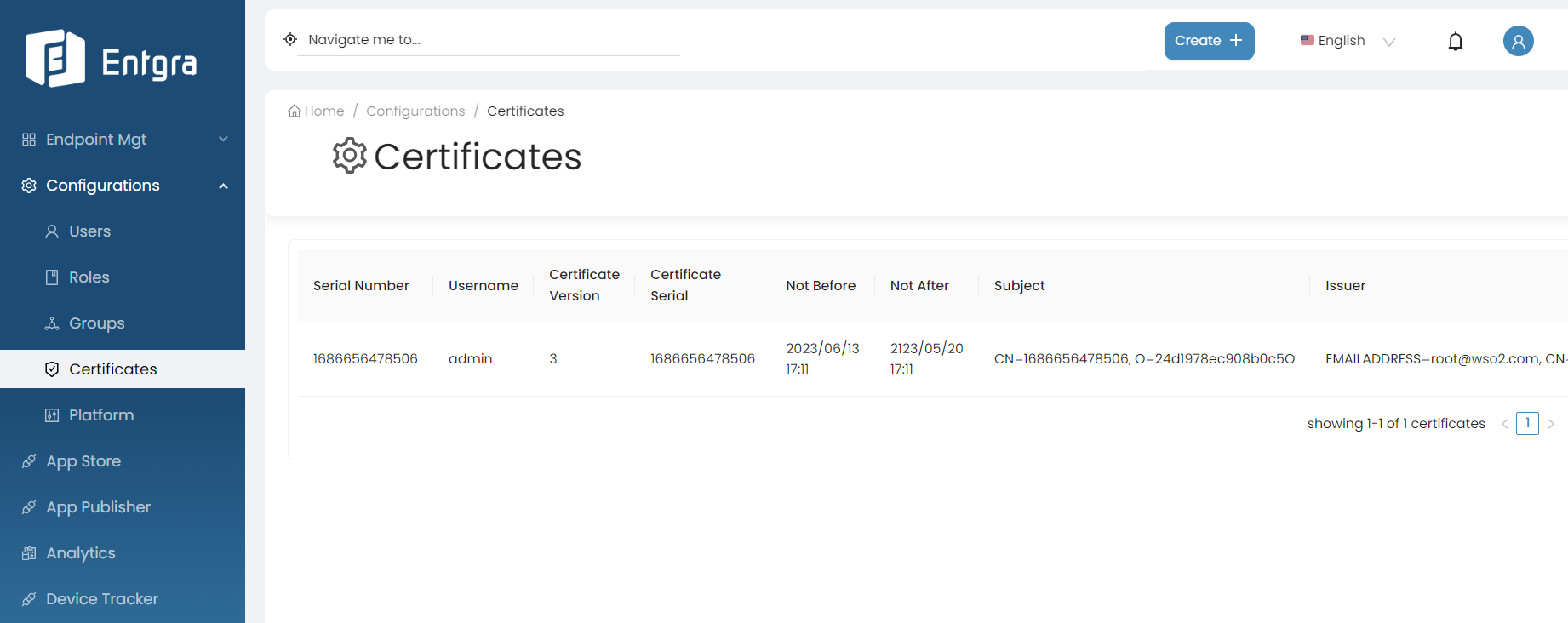This screenshot has height=623, width=1568.
Task: Click the CN=1686656478506 subject cell
Action: 1145,359
